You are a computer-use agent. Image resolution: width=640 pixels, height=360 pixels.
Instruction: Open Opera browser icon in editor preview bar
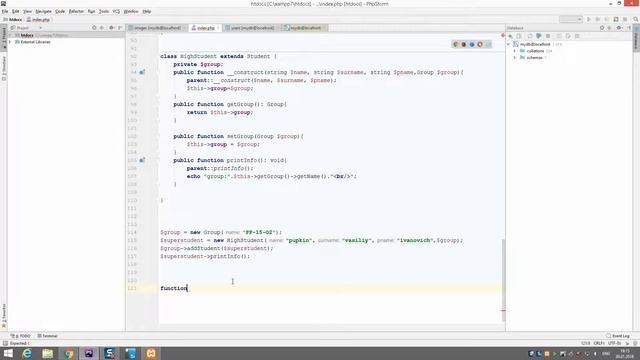click(480, 44)
